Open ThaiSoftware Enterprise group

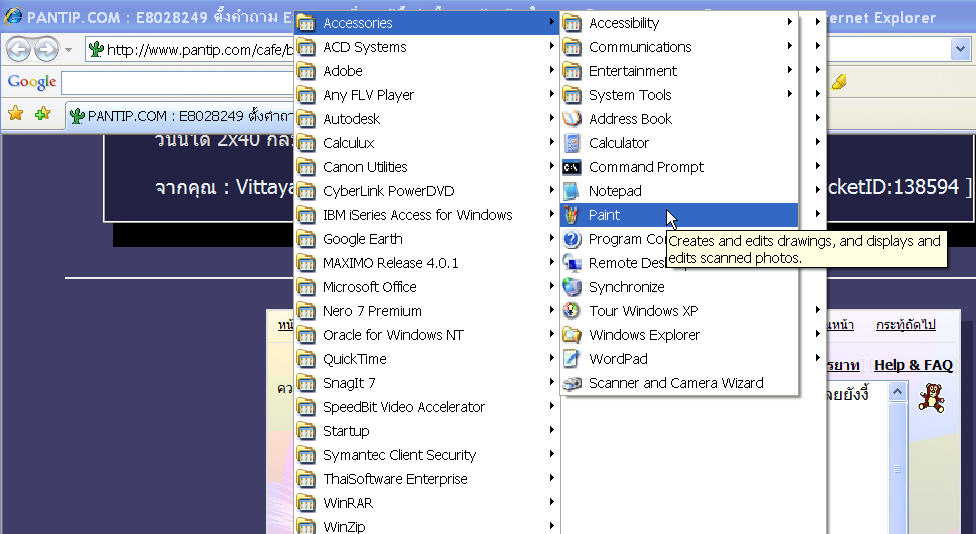426,479
